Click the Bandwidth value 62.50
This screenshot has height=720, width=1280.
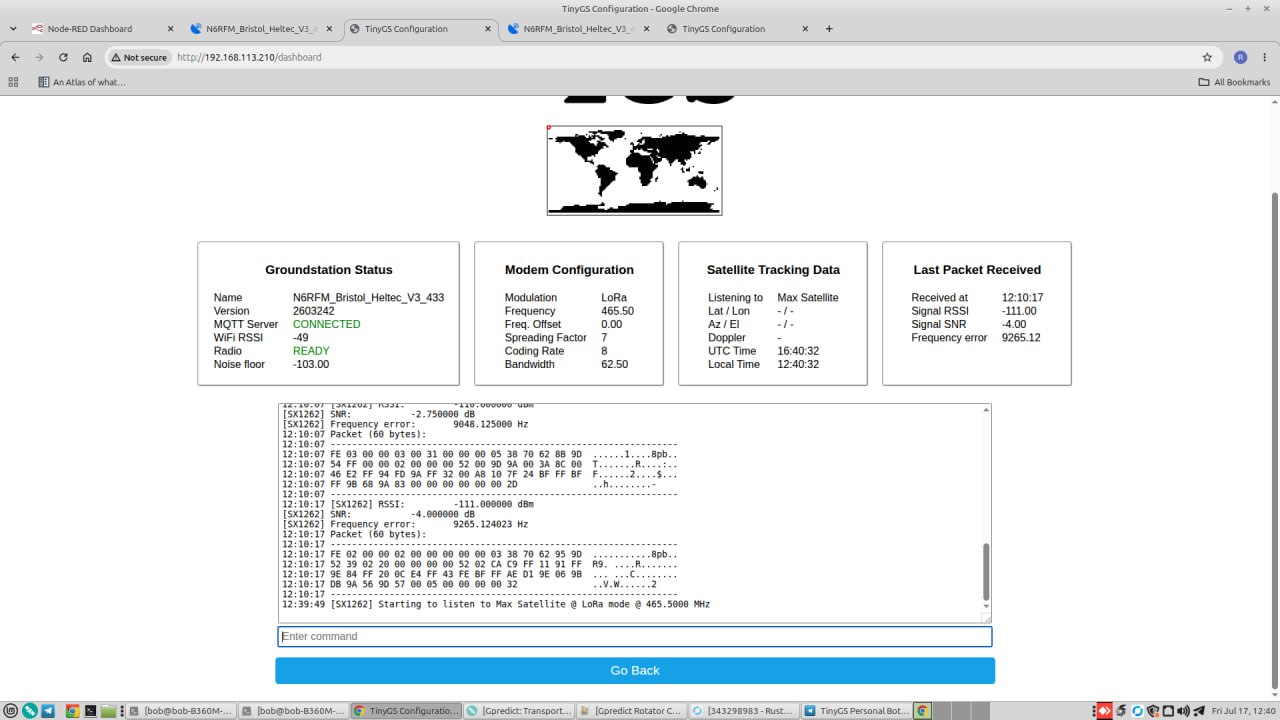pyautogui.click(x=614, y=364)
